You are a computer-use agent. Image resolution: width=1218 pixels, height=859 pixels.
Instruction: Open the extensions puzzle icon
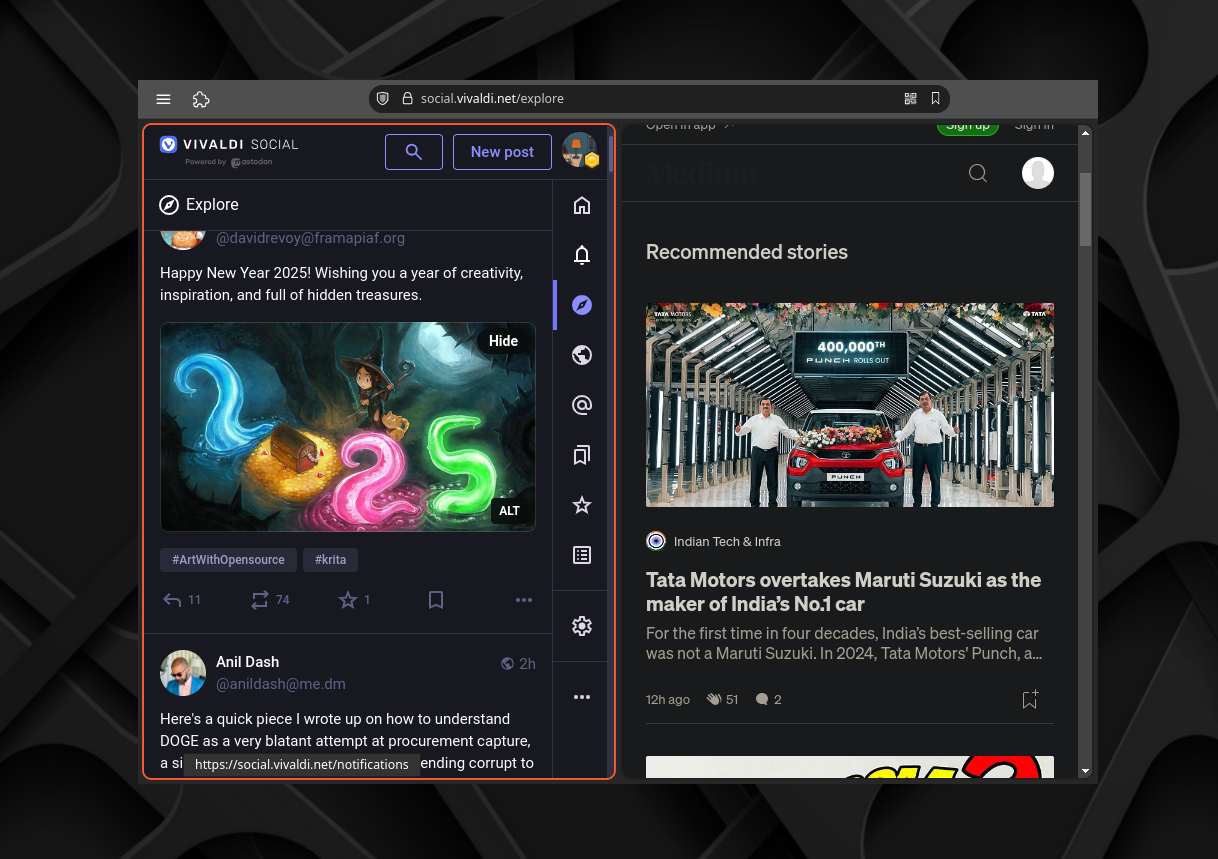click(x=201, y=99)
